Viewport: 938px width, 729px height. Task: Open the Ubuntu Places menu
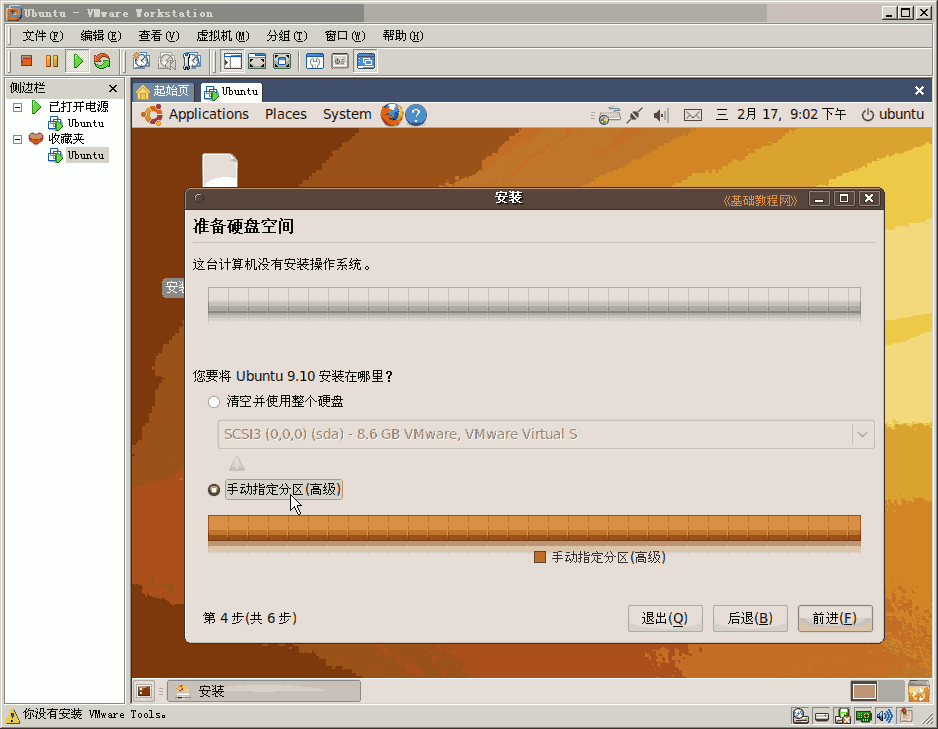[x=286, y=114]
